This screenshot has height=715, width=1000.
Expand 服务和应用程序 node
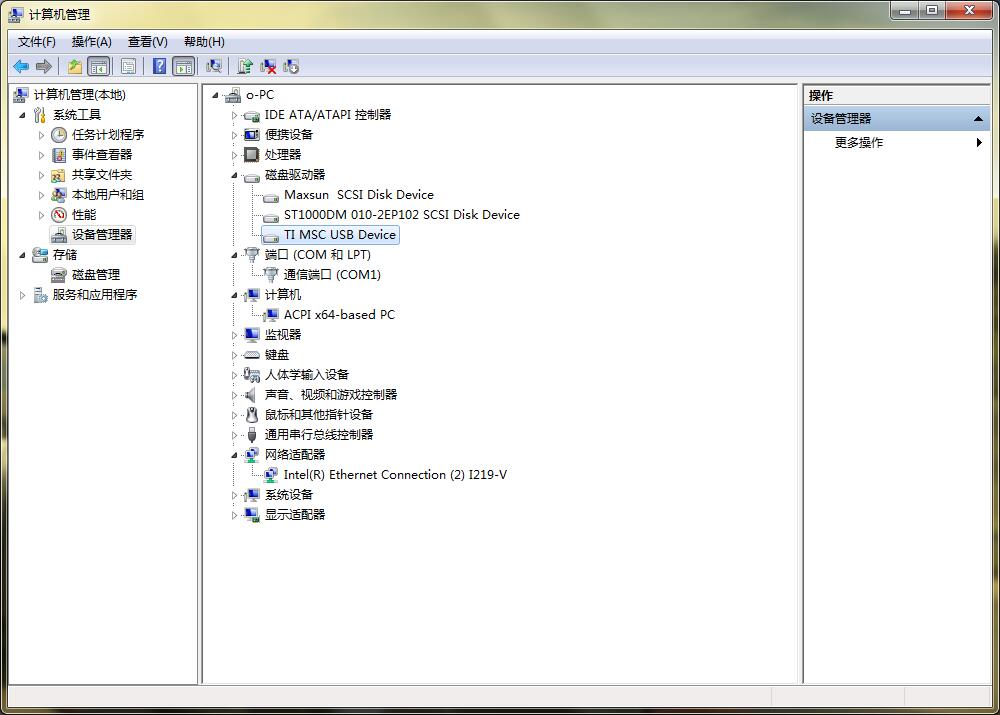coord(23,295)
